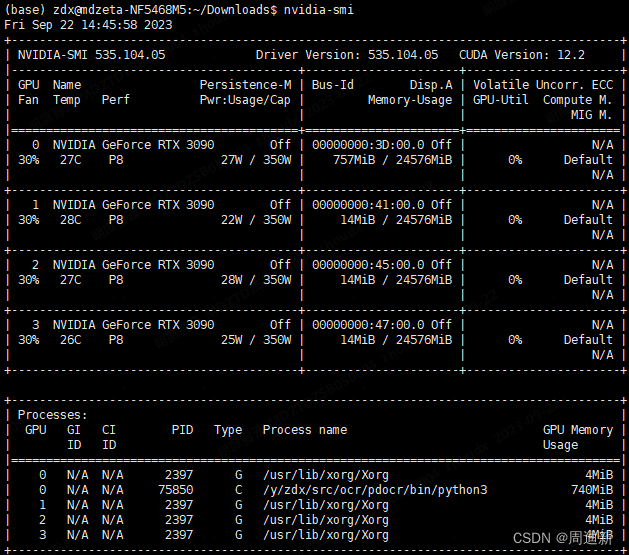Click bus id 00000000:3D:00.0

point(368,145)
